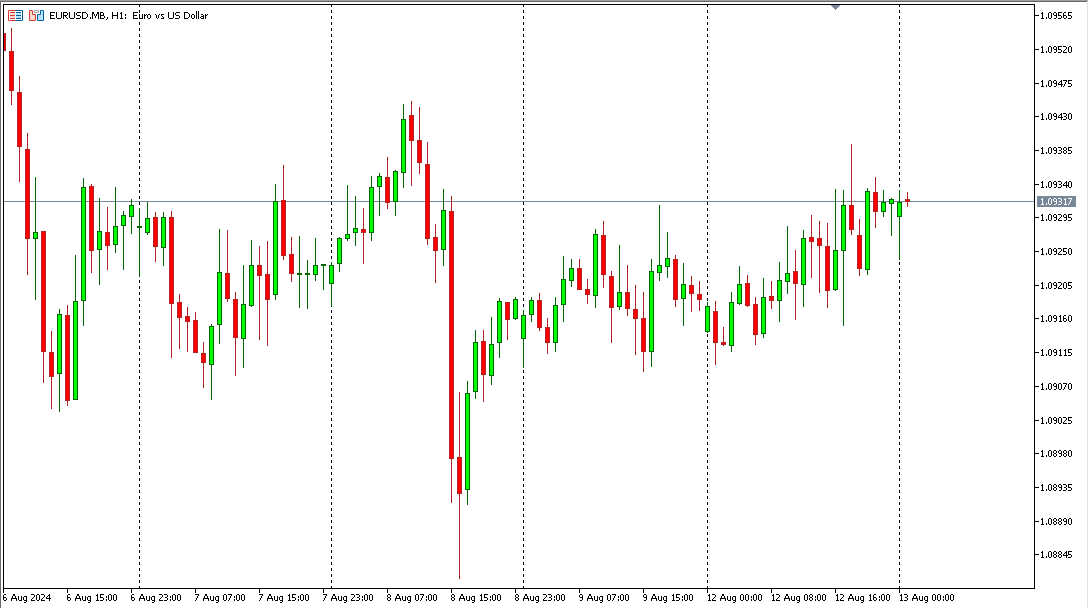Click the 1.09565 price scale label
Image resolution: width=1088 pixels, height=608 pixels.
1056,15
